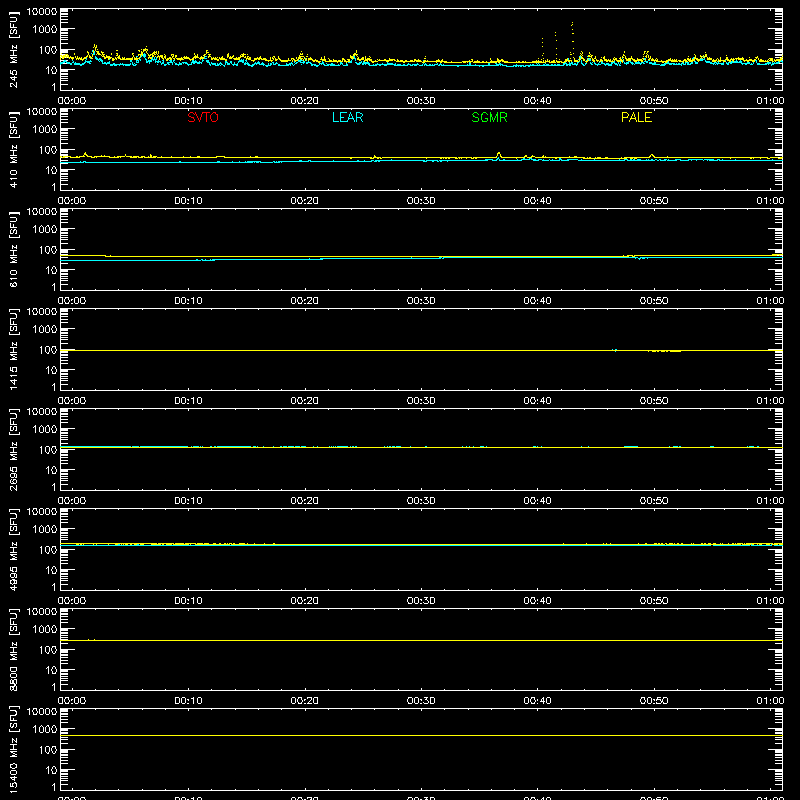The width and height of the screenshot is (800, 800).
Task: Click the 100 y-axis label of 8800 MHz plot
Action: coord(48,650)
